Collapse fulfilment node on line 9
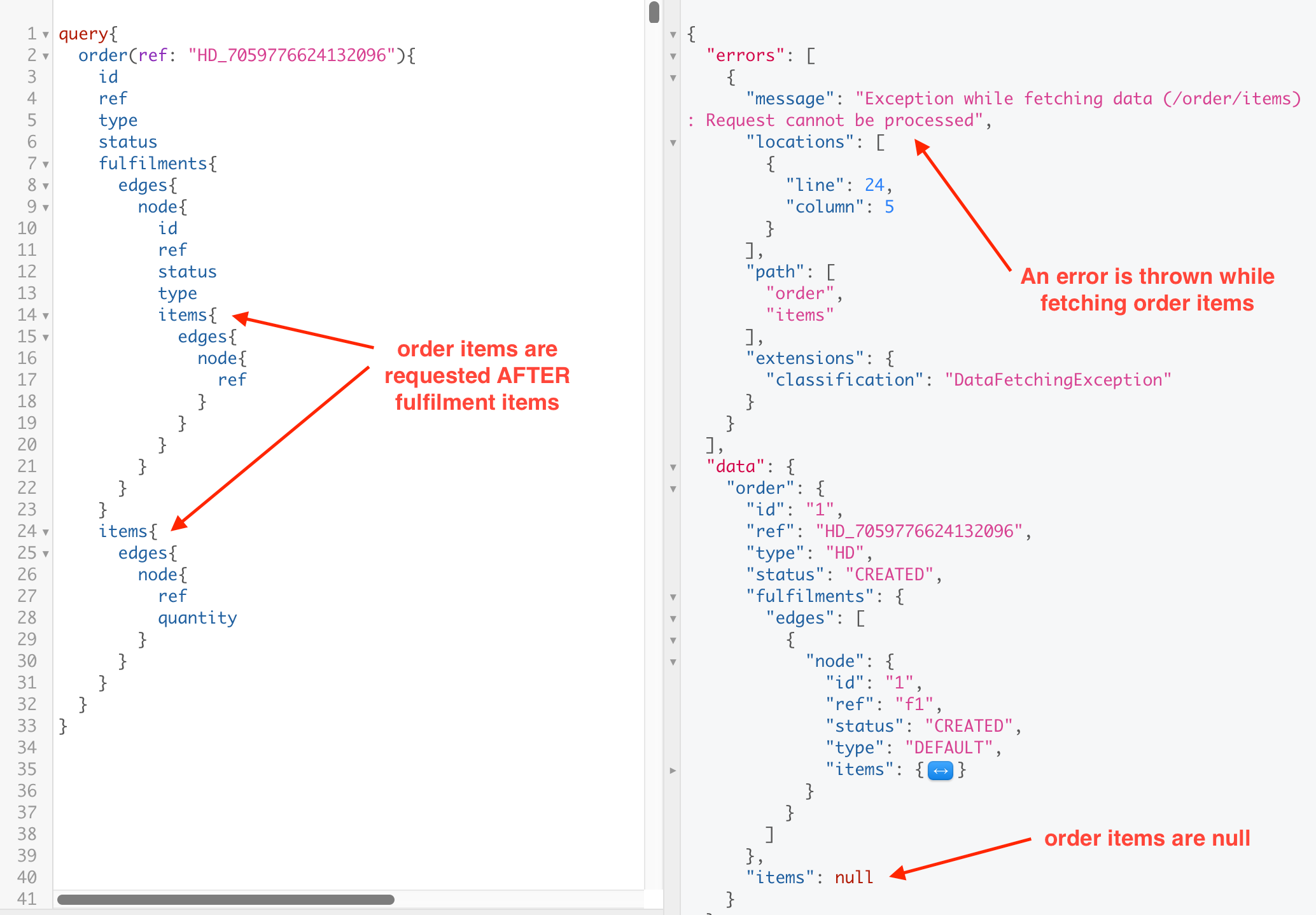The image size is (1316, 915). (46, 207)
